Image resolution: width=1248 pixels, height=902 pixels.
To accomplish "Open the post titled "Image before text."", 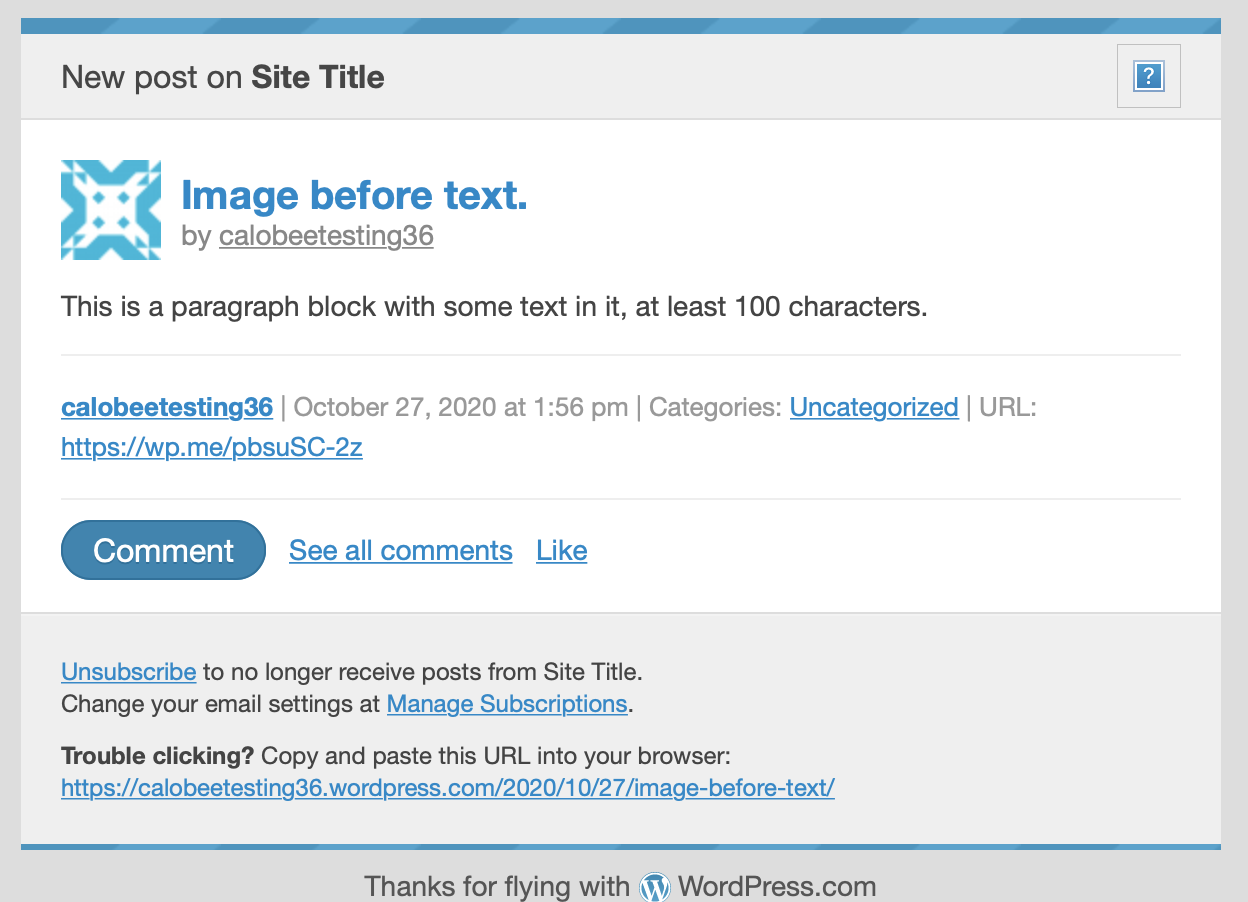I will pos(354,195).
